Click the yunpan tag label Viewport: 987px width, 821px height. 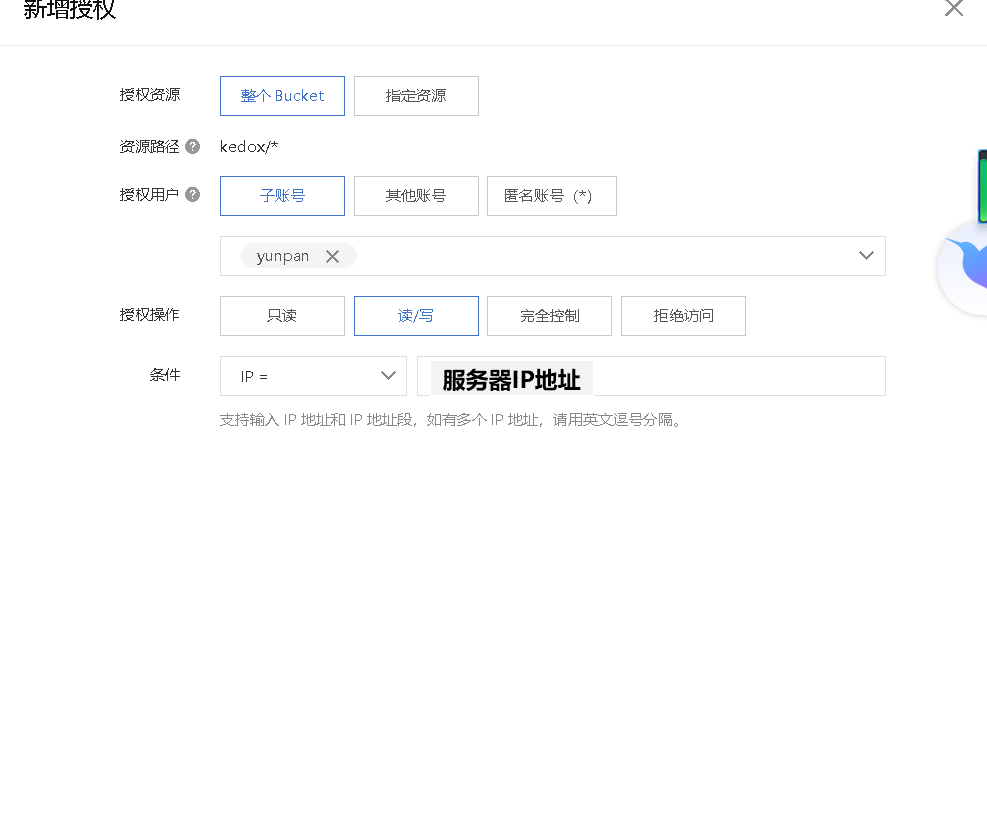pos(283,256)
